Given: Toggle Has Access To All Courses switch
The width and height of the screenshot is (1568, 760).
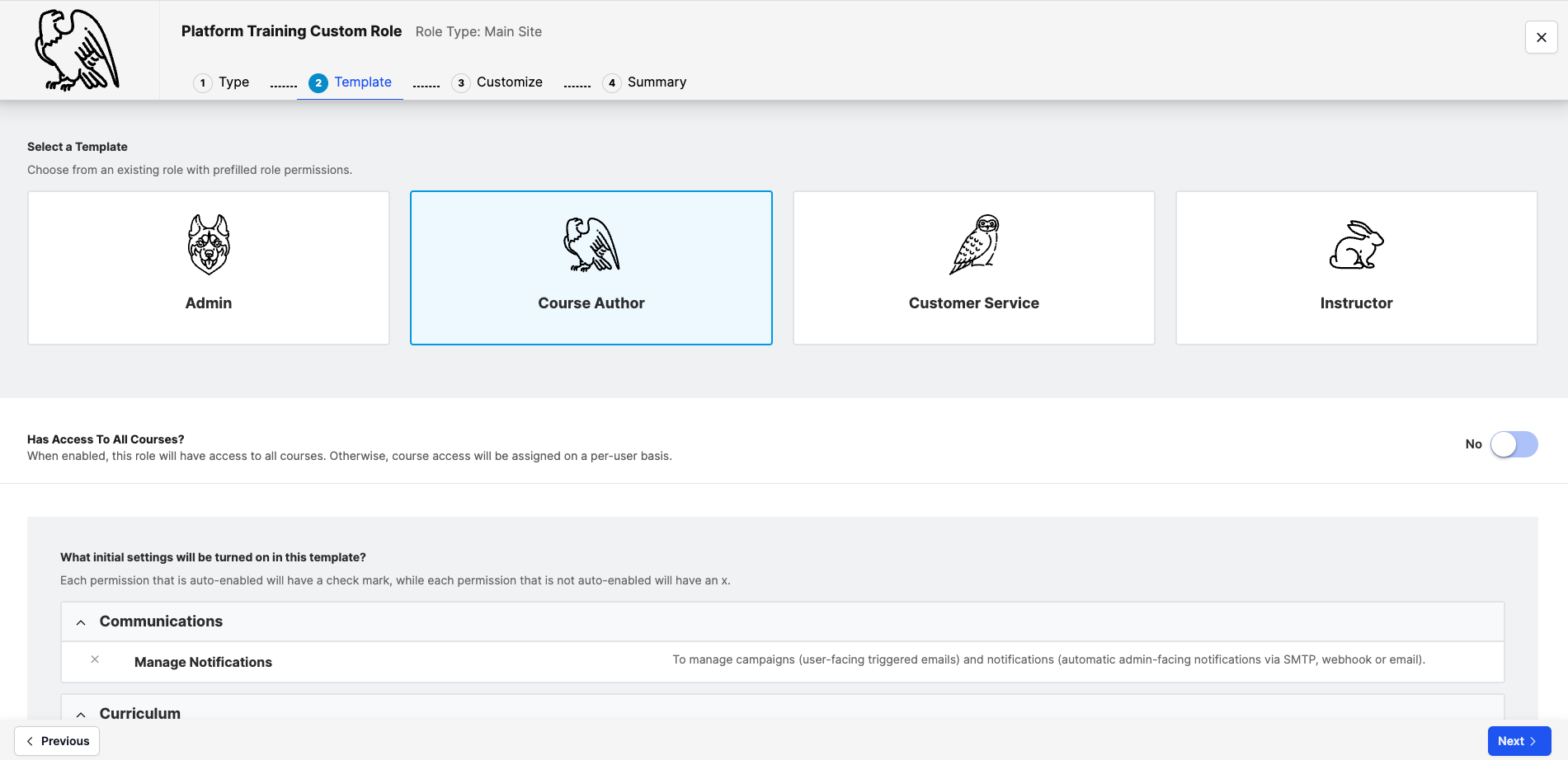Looking at the screenshot, I should (x=1514, y=444).
